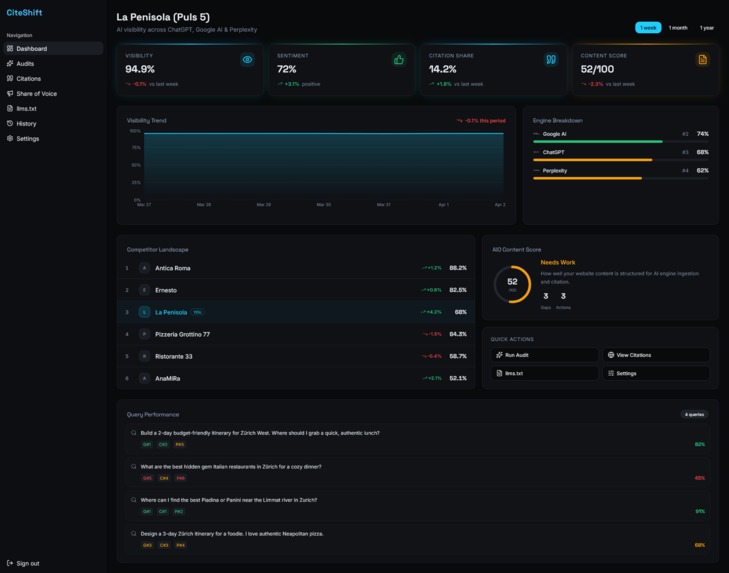Select Pizzeria Grottino 77 row
Screen dimensions: 729x573
[296, 334]
